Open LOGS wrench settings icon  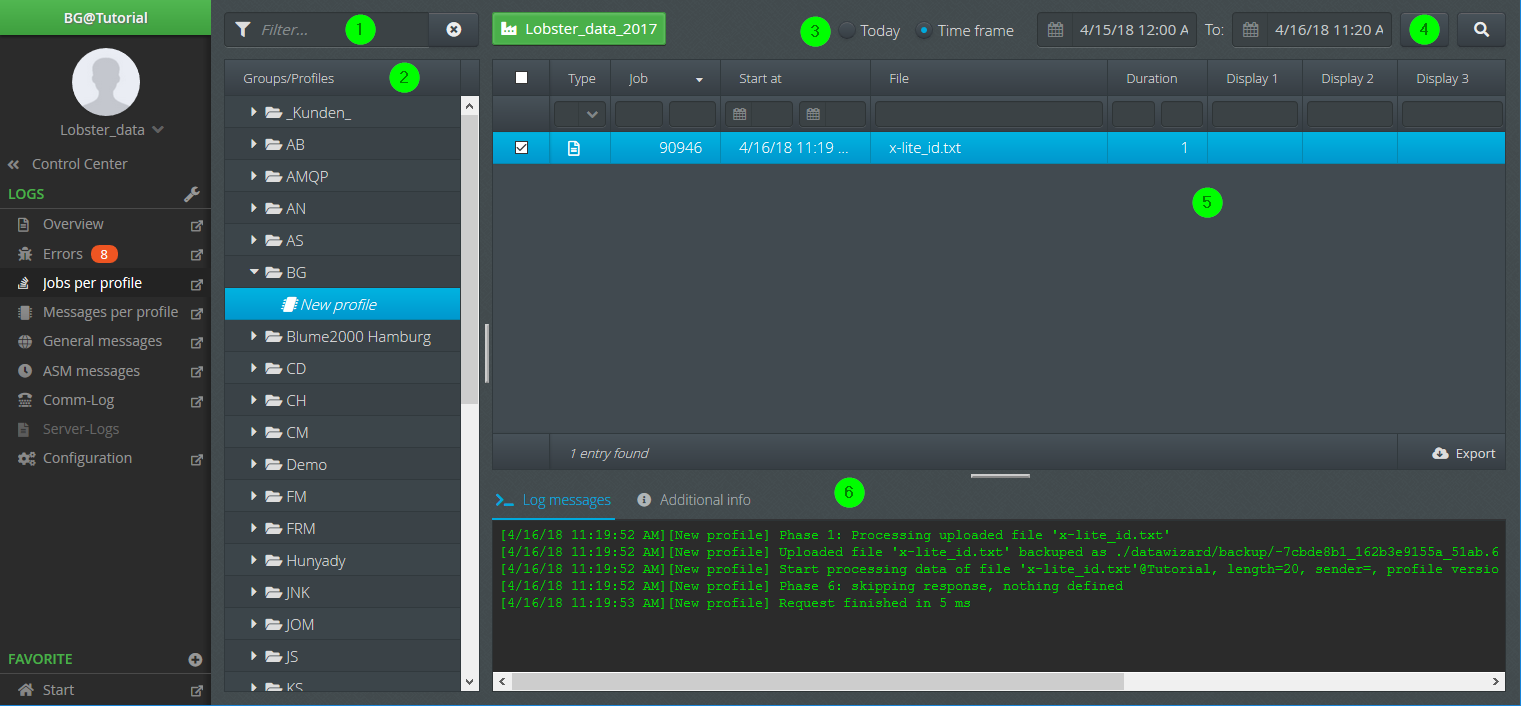point(194,194)
